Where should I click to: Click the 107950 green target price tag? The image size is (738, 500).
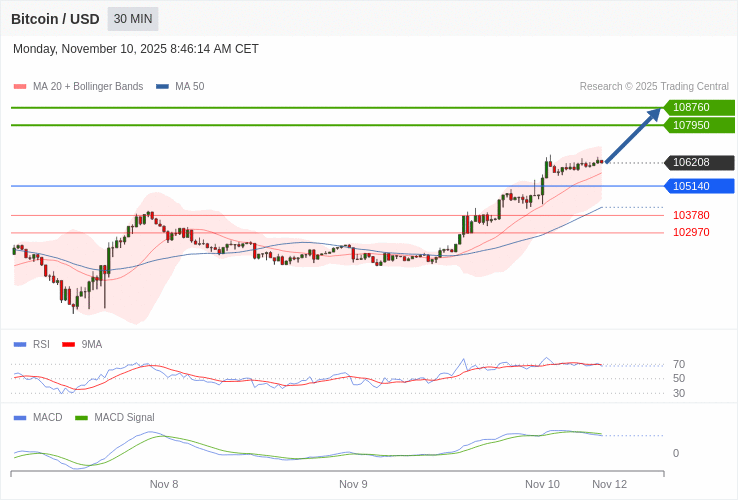(x=698, y=125)
